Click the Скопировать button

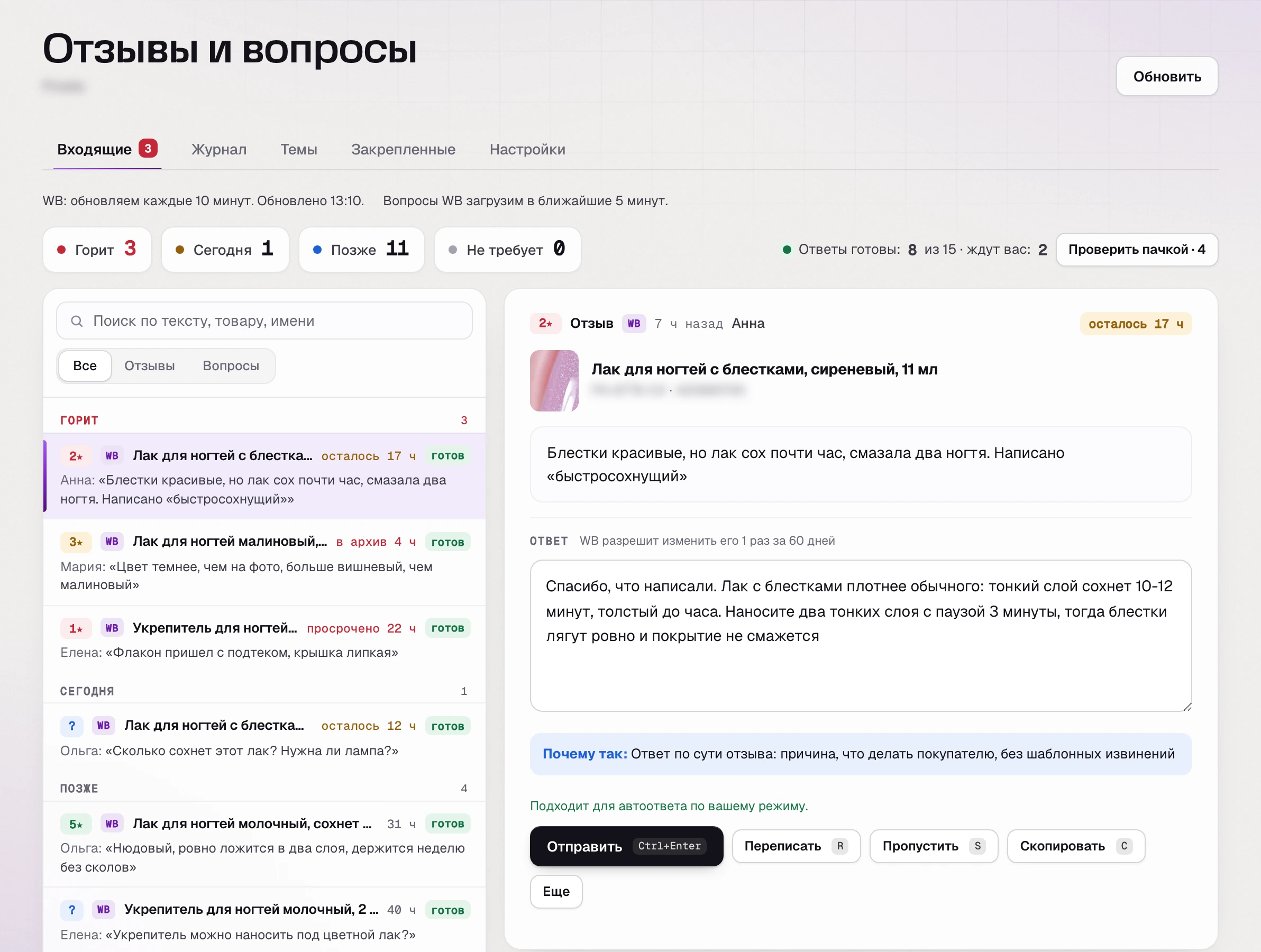point(1076,847)
